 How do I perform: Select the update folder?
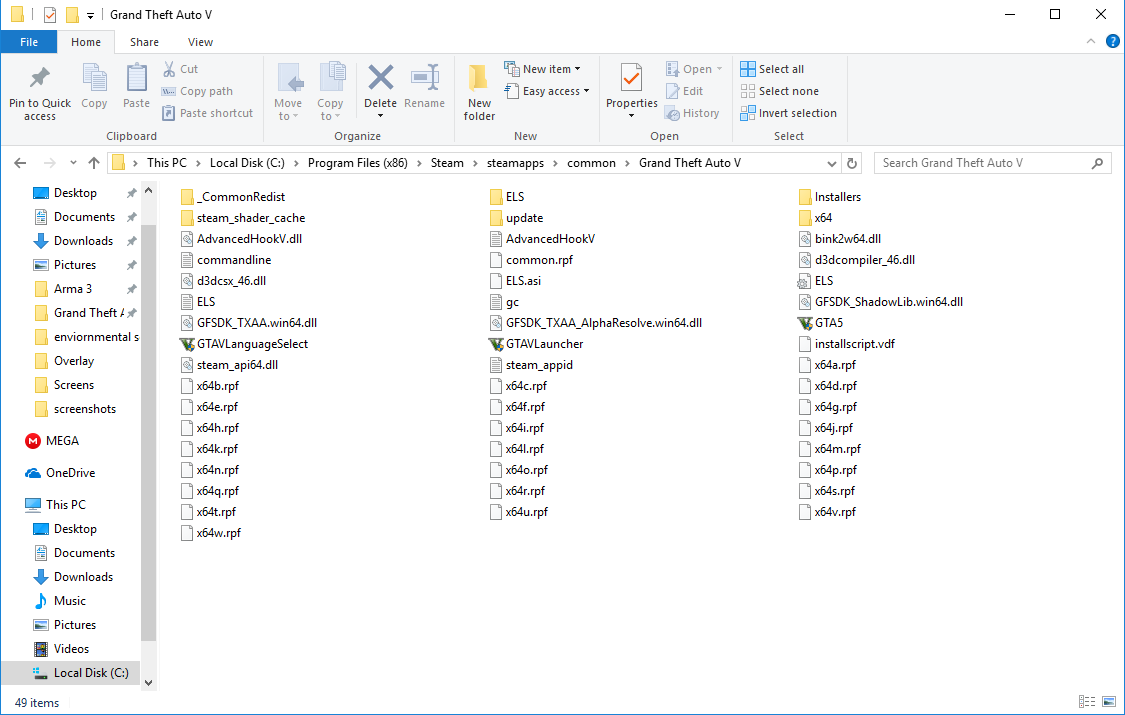click(x=517, y=218)
